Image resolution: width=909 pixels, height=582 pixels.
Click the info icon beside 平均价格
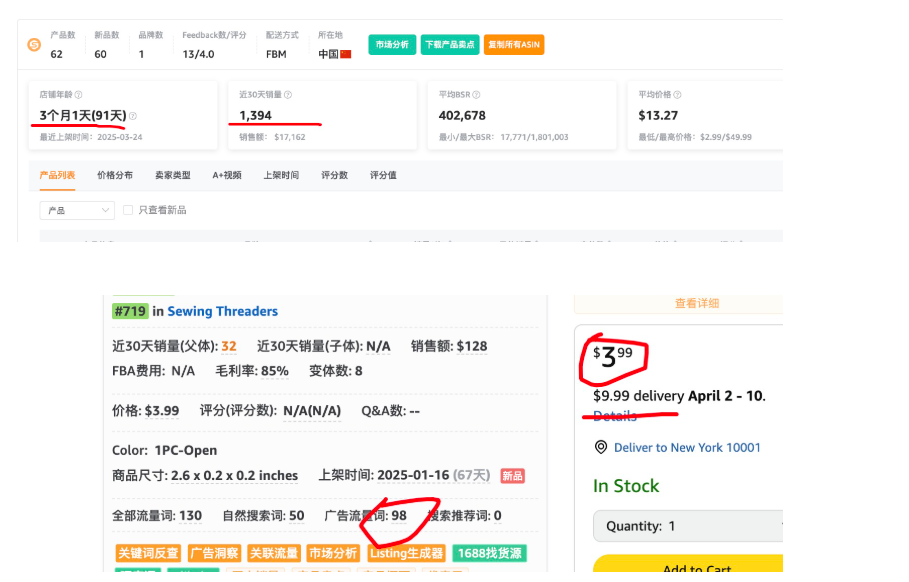click(x=681, y=95)
